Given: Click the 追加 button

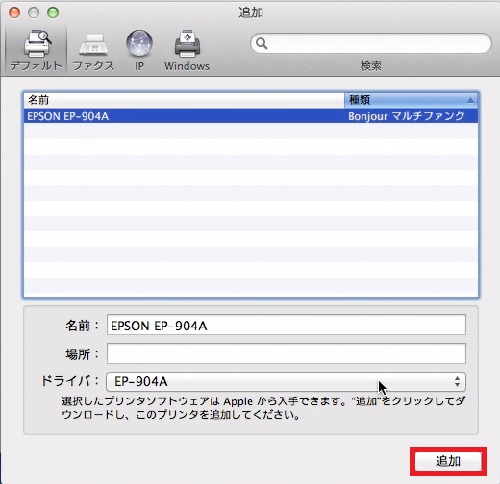Looking at the screenshot, I should (x=448, y=461).
